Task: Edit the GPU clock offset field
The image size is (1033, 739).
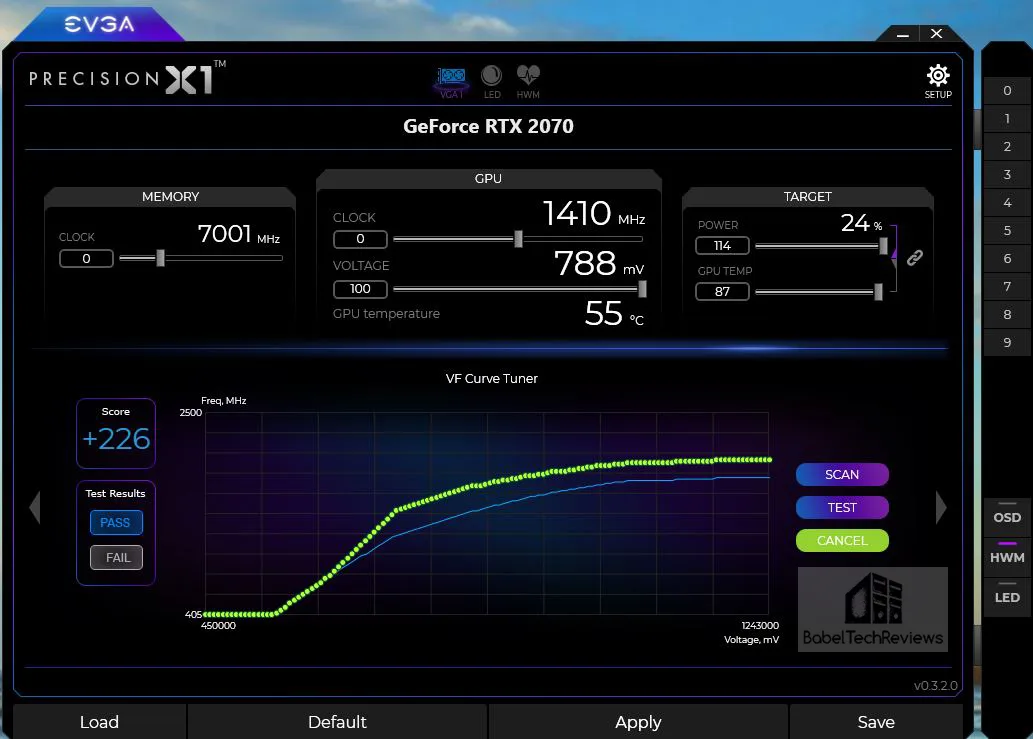Action: 360,239
